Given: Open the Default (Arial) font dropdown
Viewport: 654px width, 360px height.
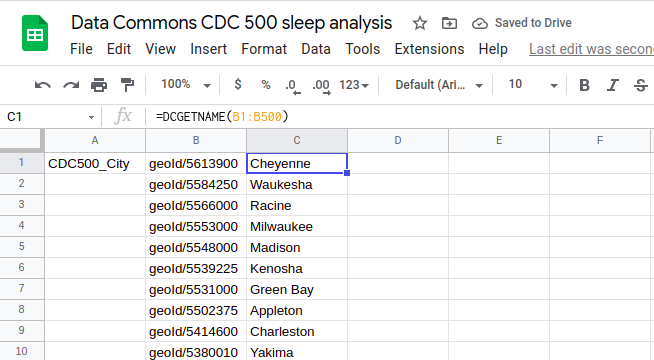Looking at the screenshot, I should click(x=439, y=85).
